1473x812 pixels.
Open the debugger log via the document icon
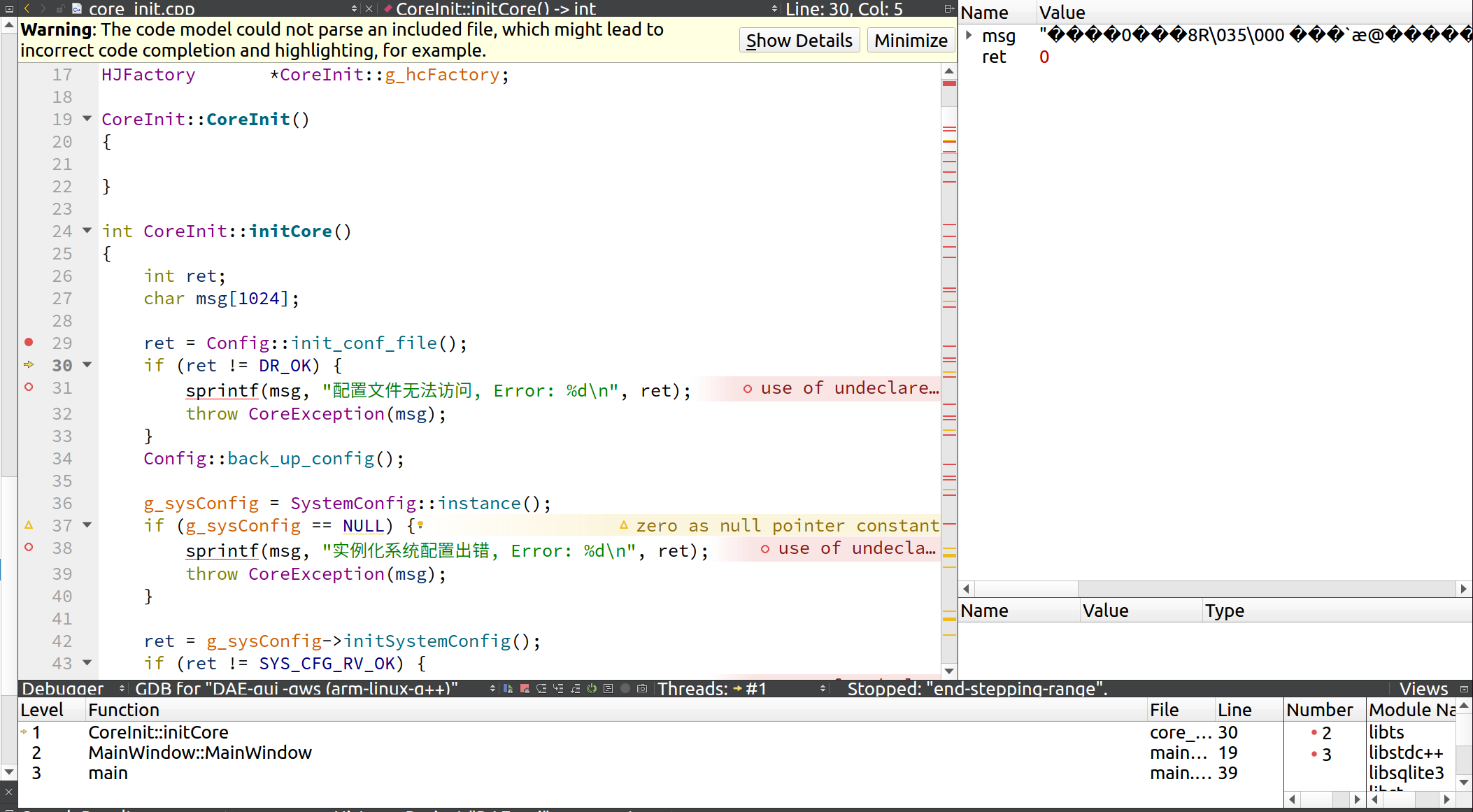pyautogui.click(x=609, y=689)
